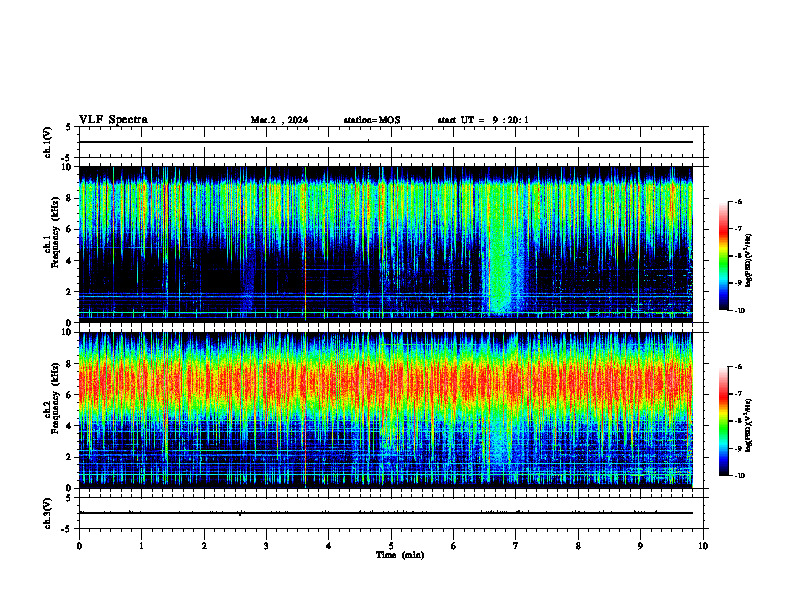Click the 'ch.1(V)' axis label
792x612 pixels.
pyautogui.click(x=47, y=142)
